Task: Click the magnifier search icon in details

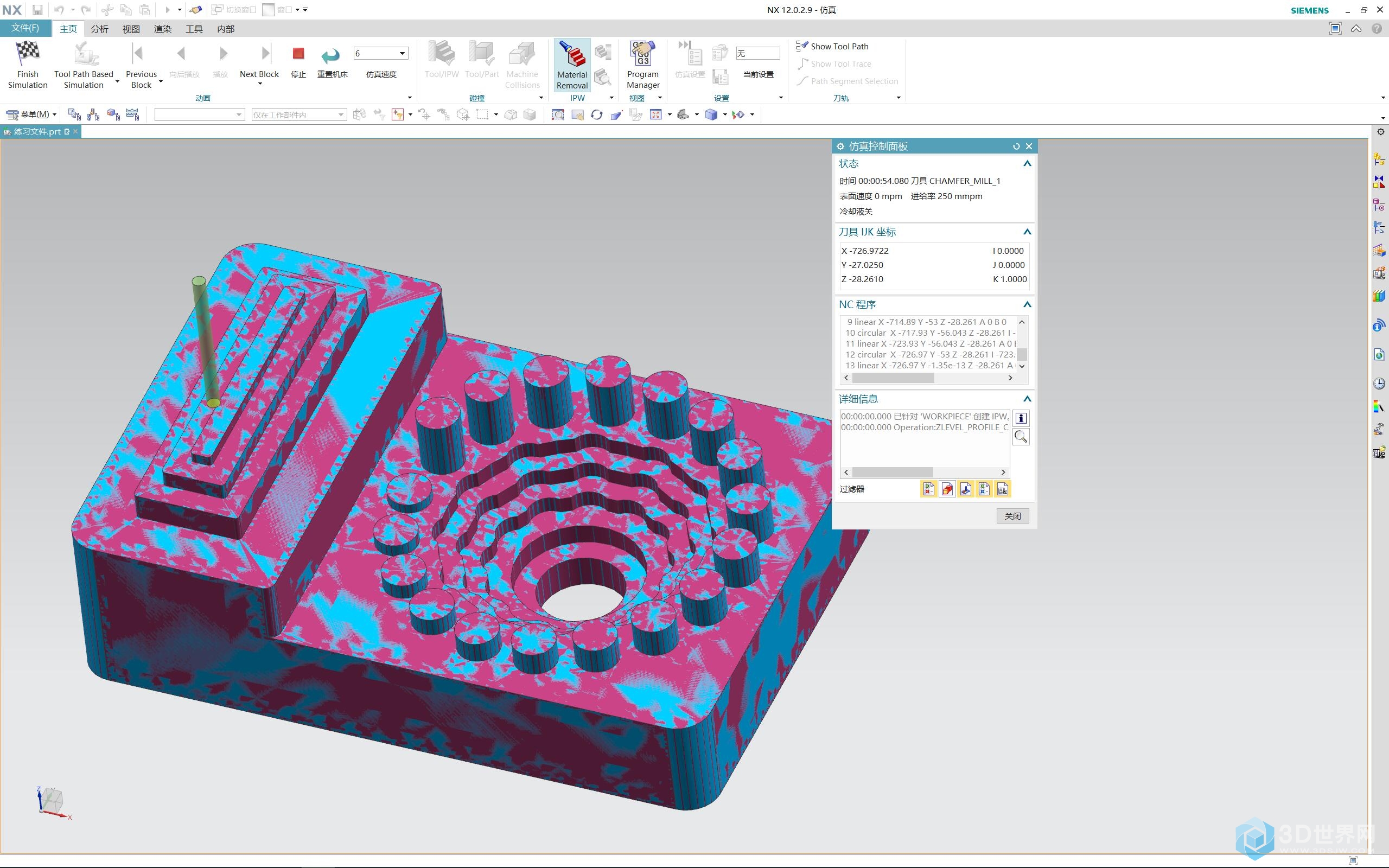Action: pos(1021,437)
